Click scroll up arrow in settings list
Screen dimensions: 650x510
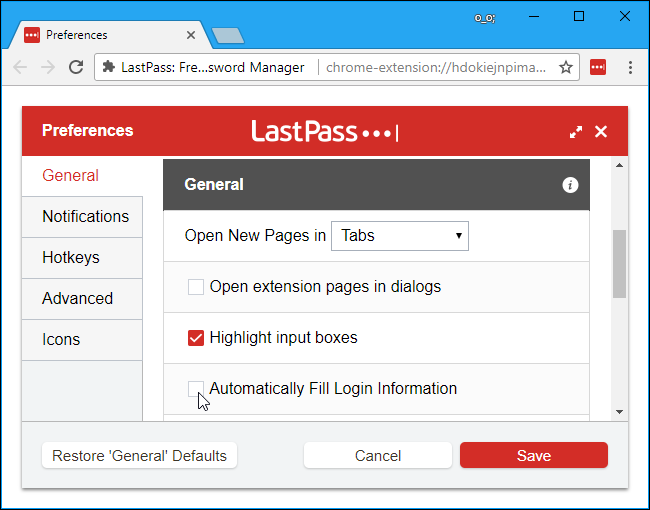point(620,165)
